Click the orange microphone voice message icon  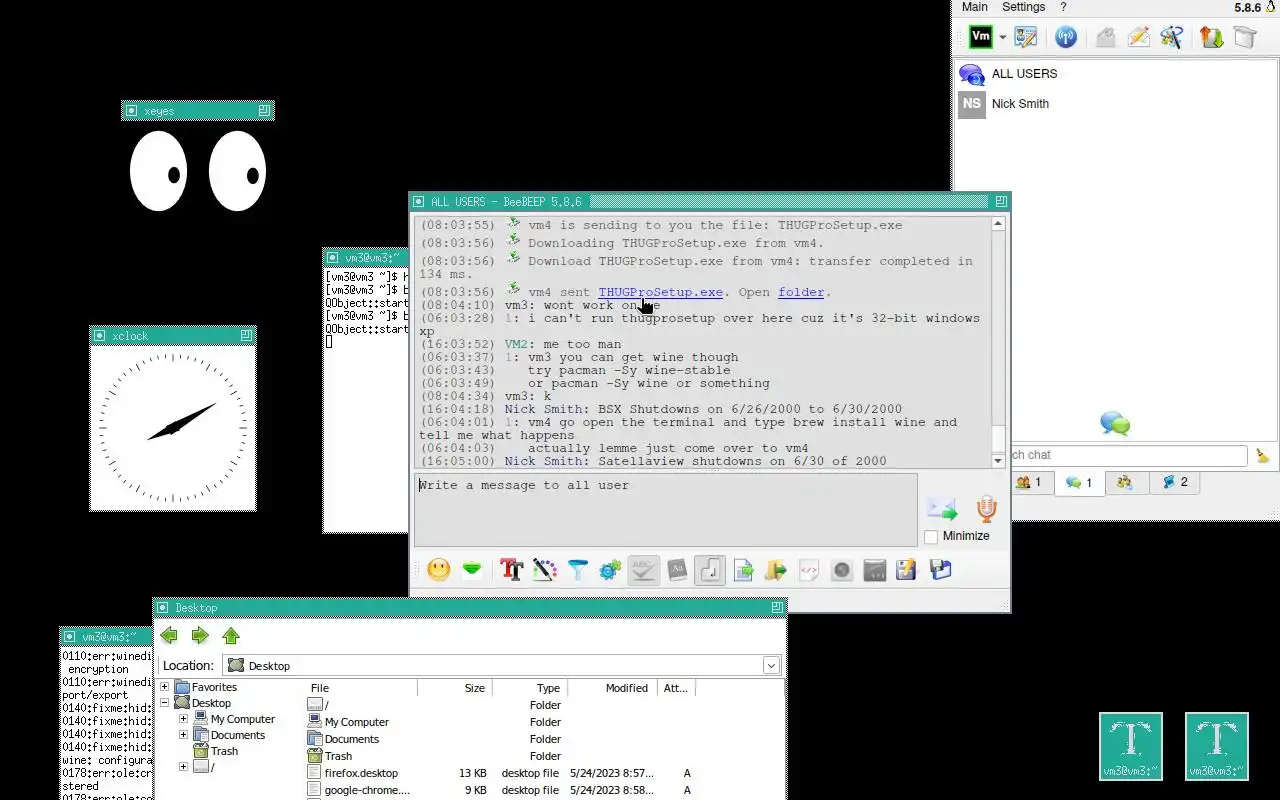point(987,509)
